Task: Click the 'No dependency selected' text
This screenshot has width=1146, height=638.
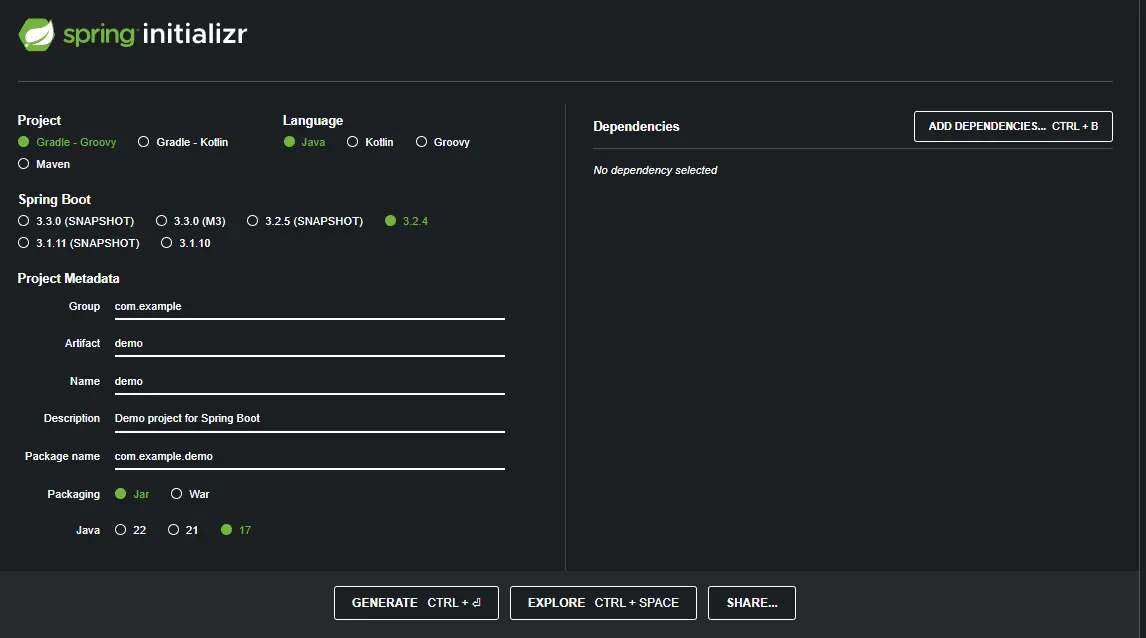Action: [x=656, y=170]
